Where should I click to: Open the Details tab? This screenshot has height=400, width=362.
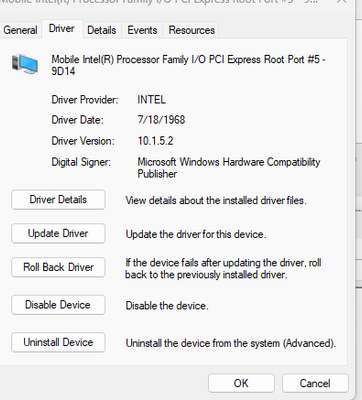(102, 30)
